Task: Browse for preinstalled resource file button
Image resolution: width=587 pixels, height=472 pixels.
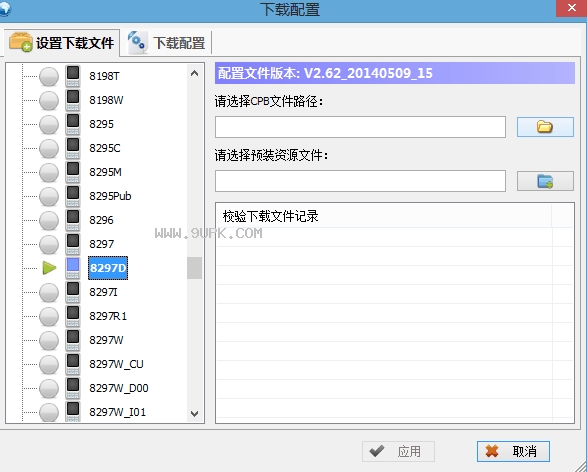Action: (545, 181)
